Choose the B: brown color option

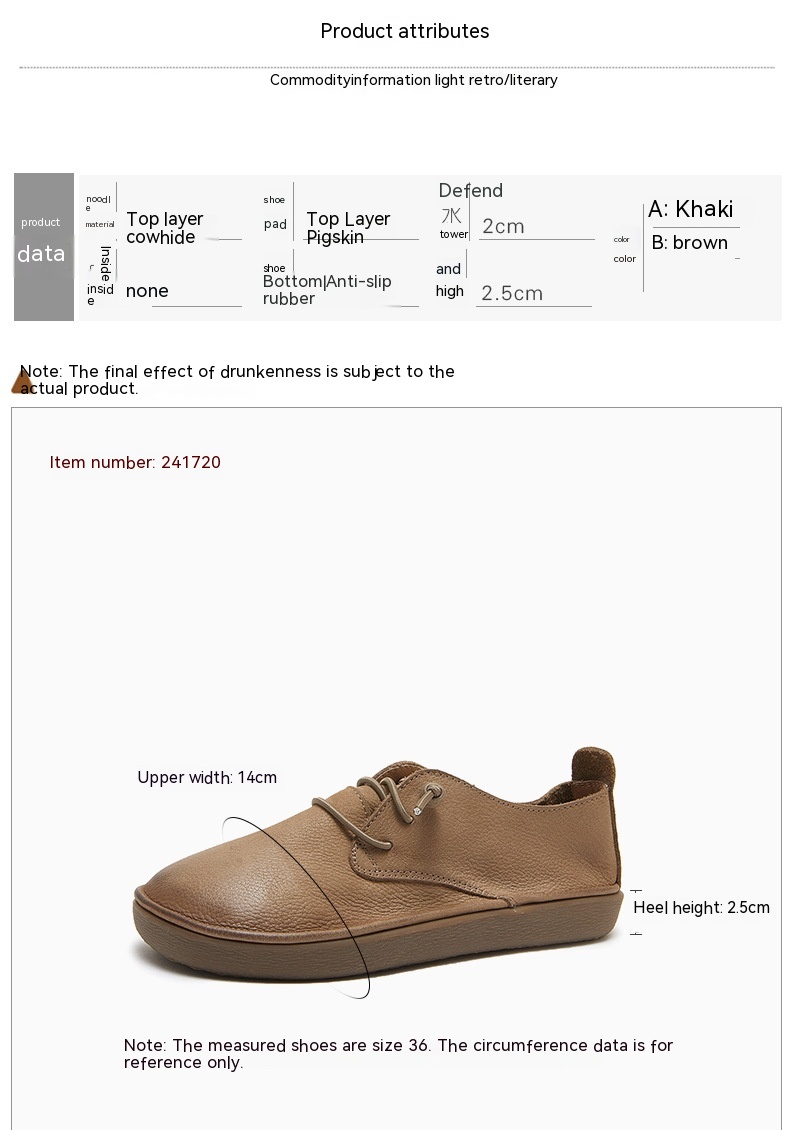point(690,243)
